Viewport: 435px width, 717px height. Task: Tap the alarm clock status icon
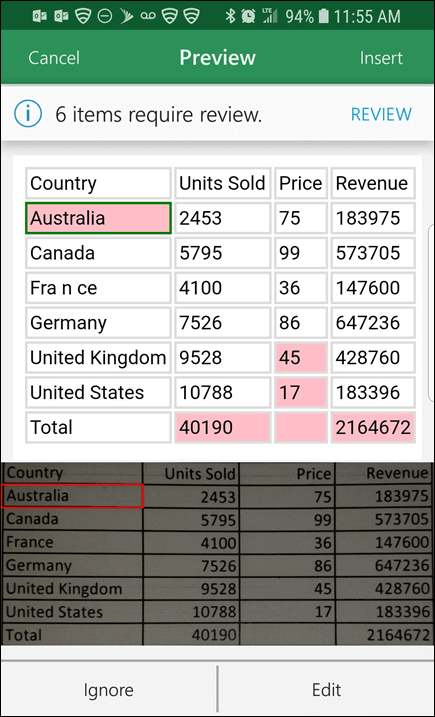pyautogui.click(x=249, y=17)
